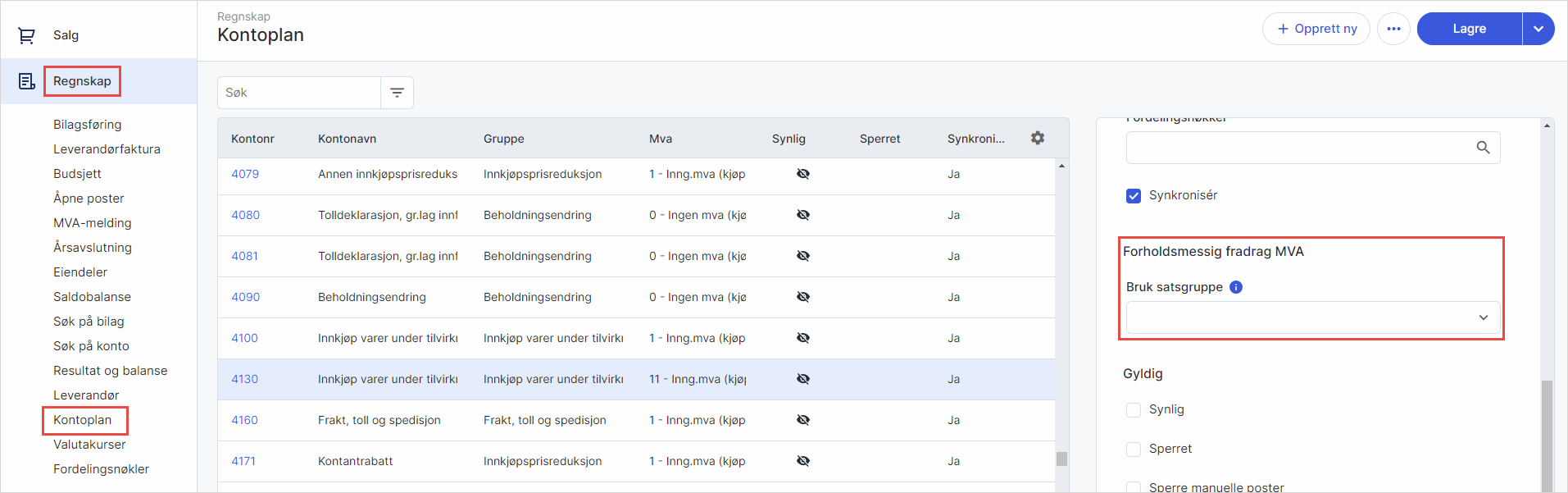Open table column settings gear
Viewport: 1568px width, 493px height.
[1037, 138]
